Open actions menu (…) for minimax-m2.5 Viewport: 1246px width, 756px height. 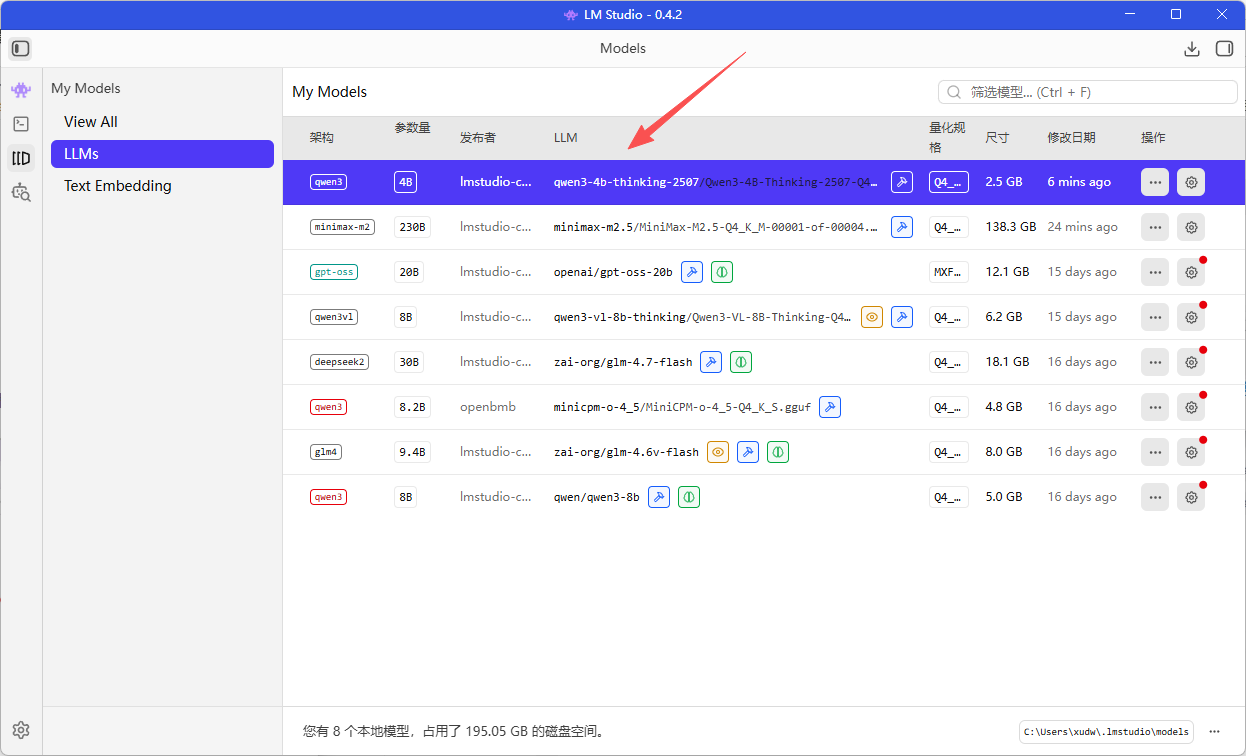1155,227
